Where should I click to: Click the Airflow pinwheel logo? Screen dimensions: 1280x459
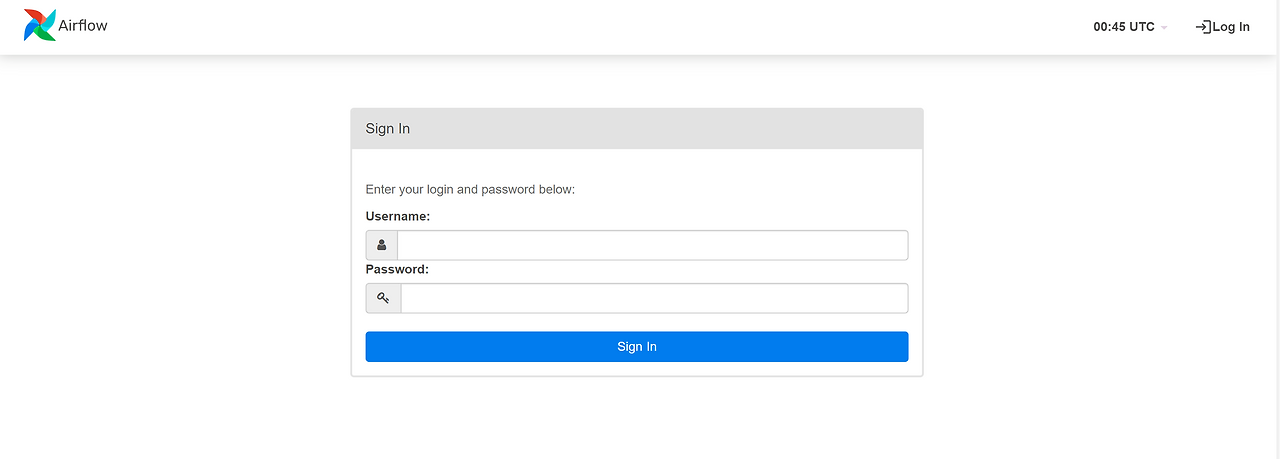coord(40,26)
